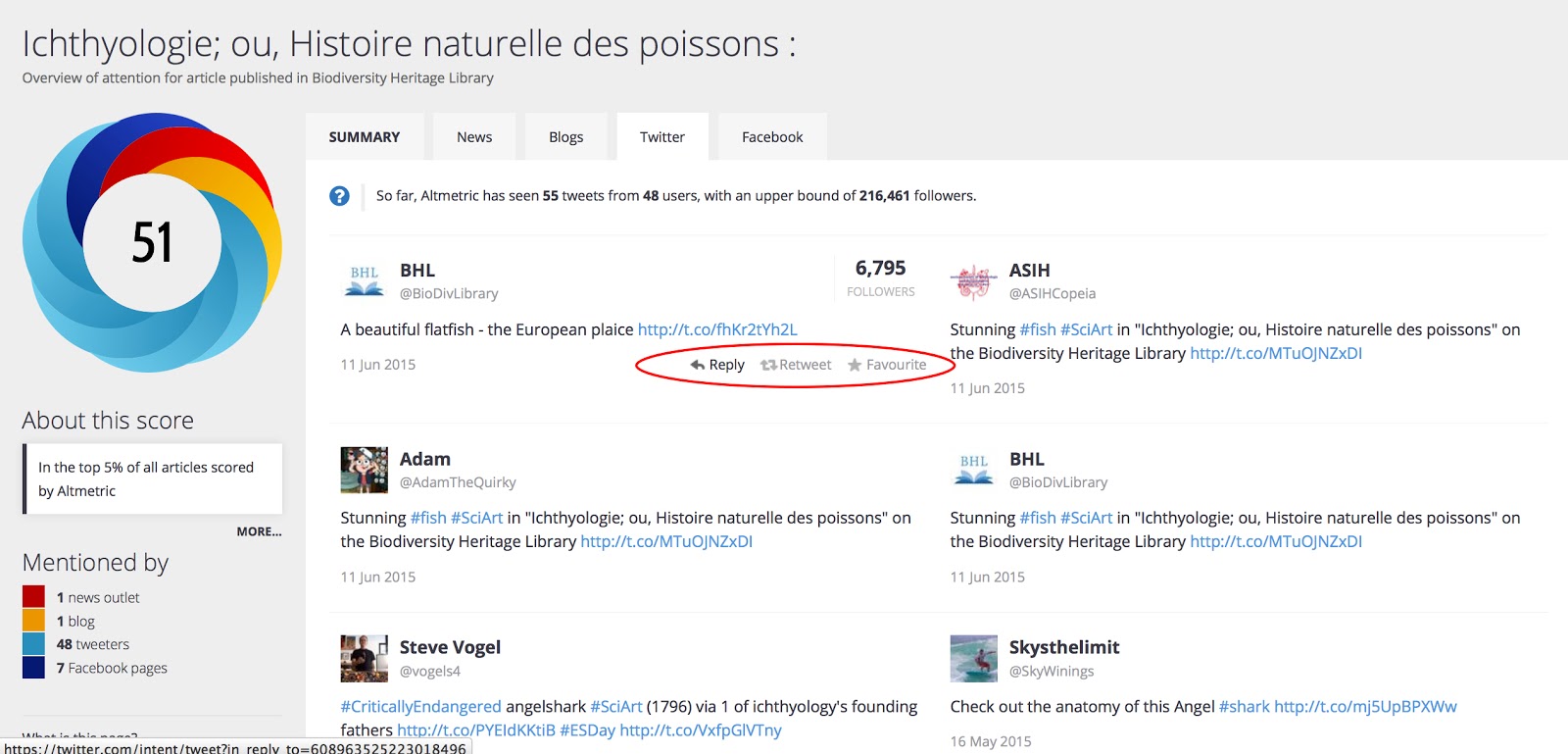
Task: Open the European plaice tweet link
Action: point(717,329)
